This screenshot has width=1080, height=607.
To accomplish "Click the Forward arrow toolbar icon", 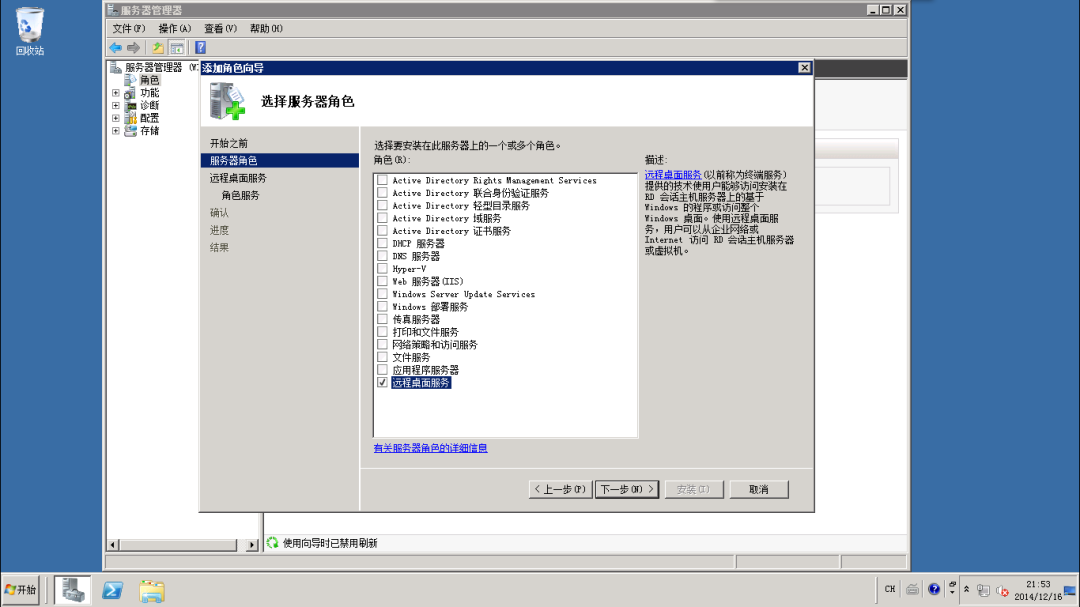I will (x=134, y=48).
